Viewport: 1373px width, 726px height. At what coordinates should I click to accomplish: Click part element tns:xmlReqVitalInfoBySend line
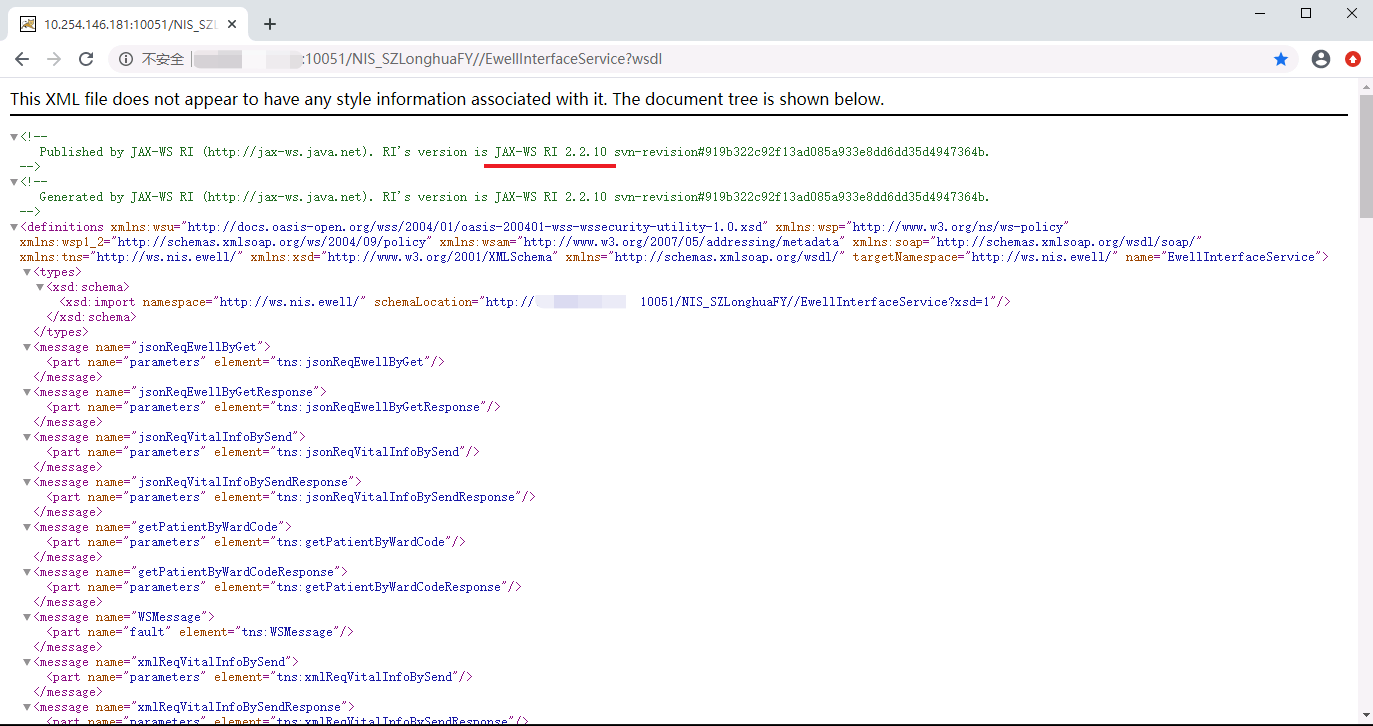click(x=260, y=677)
